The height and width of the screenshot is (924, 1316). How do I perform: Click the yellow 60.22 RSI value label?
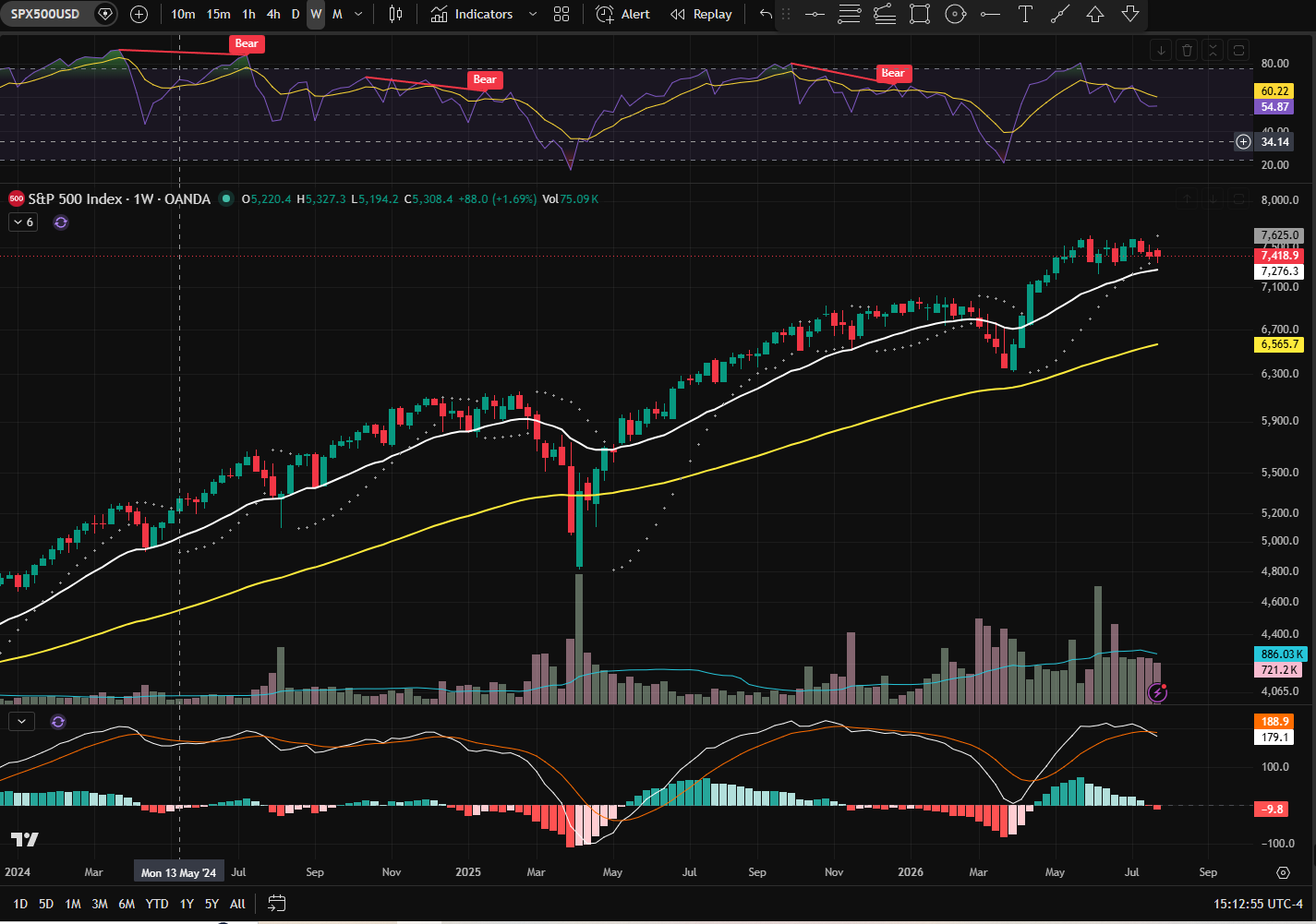coord(1274,91)
